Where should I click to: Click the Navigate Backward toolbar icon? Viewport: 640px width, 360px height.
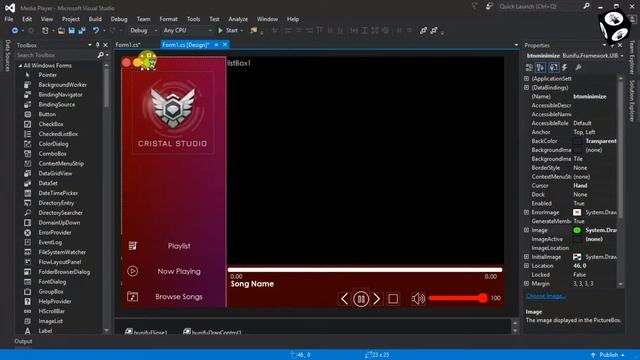(15, 31)
